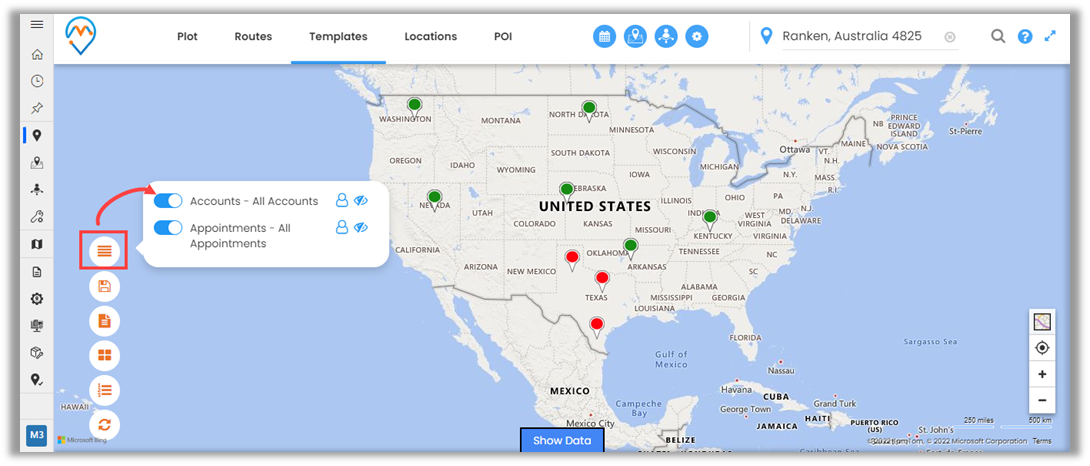
Task: Zoom in the map with plus button
Action: click(1042, 375)
